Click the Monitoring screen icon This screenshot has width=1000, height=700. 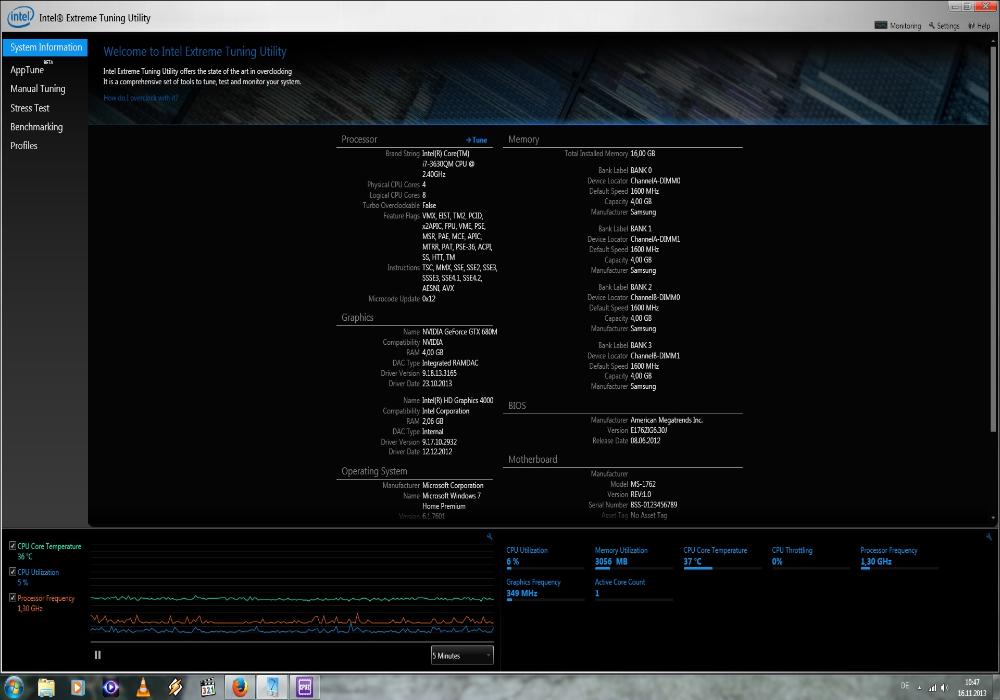pos(881,26)
